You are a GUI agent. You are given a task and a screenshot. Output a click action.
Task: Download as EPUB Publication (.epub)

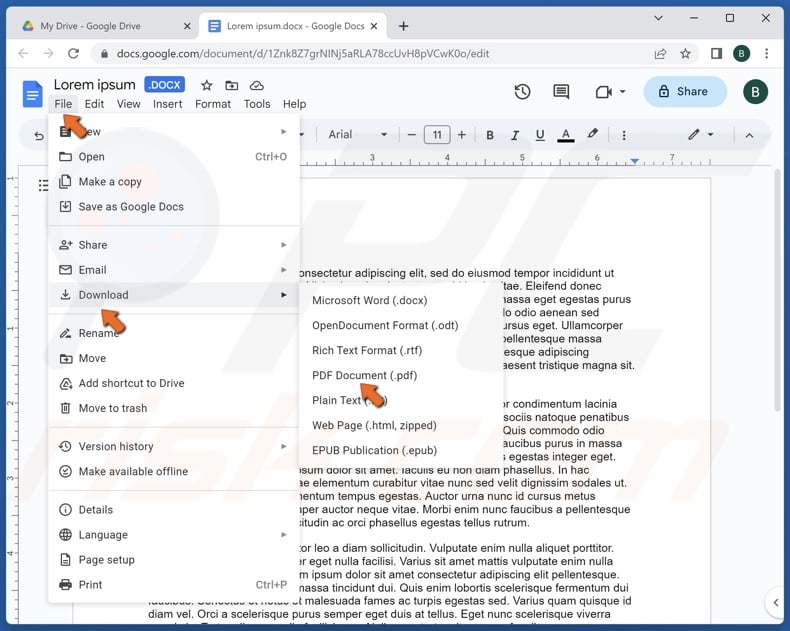click(401, 451)
